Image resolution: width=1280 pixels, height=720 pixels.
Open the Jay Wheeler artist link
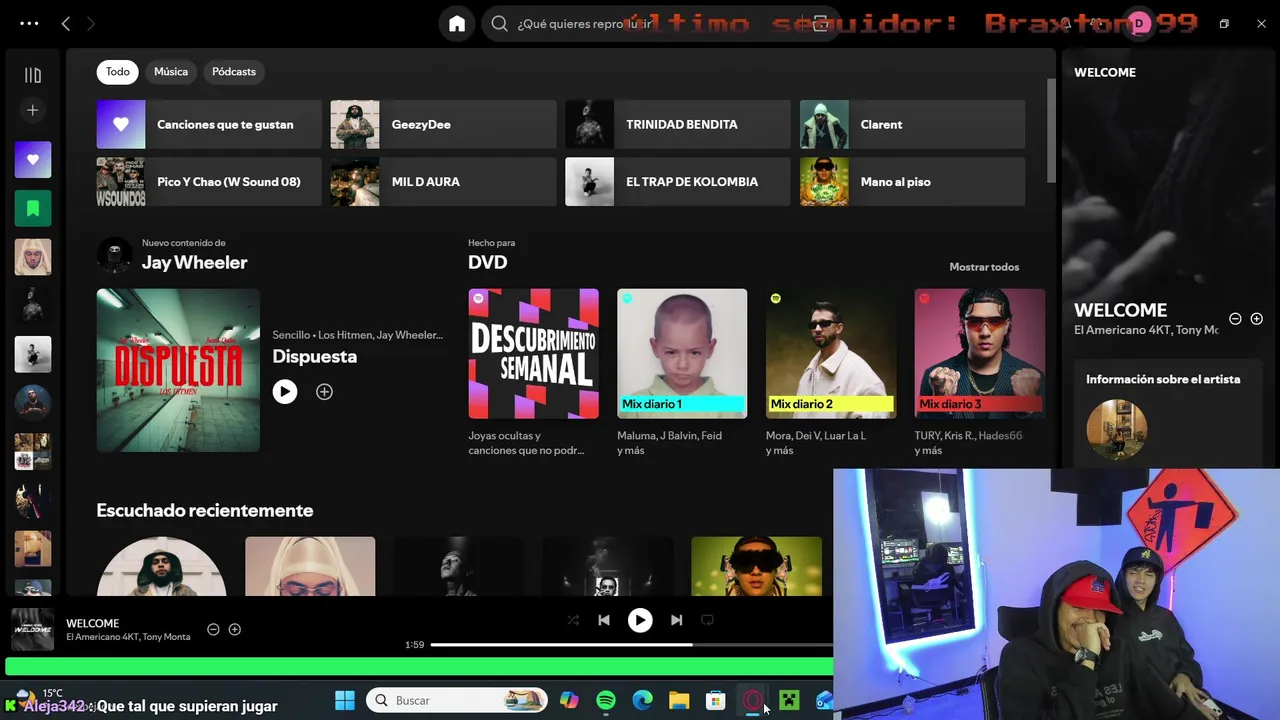pos(194,263)
